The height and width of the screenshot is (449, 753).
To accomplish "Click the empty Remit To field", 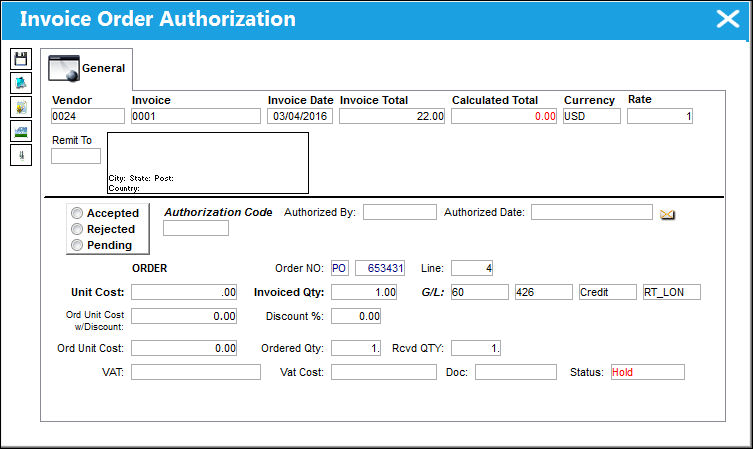I will click(76, 156).
